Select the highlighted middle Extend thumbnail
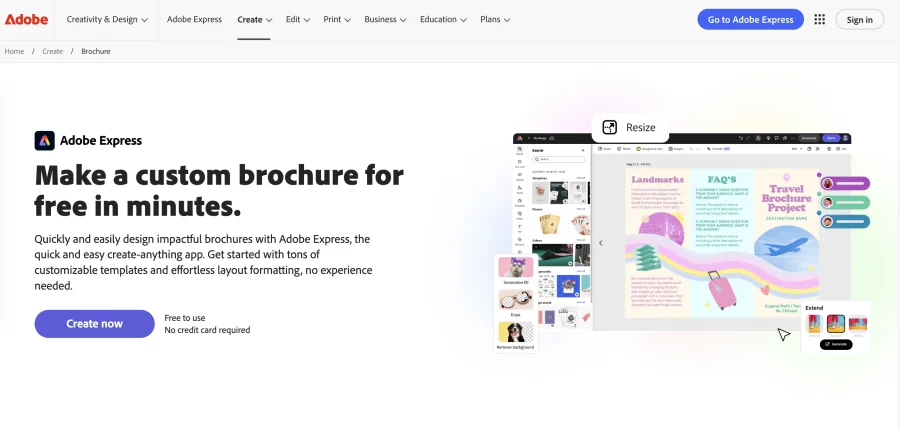 click(x=835, y=324)
